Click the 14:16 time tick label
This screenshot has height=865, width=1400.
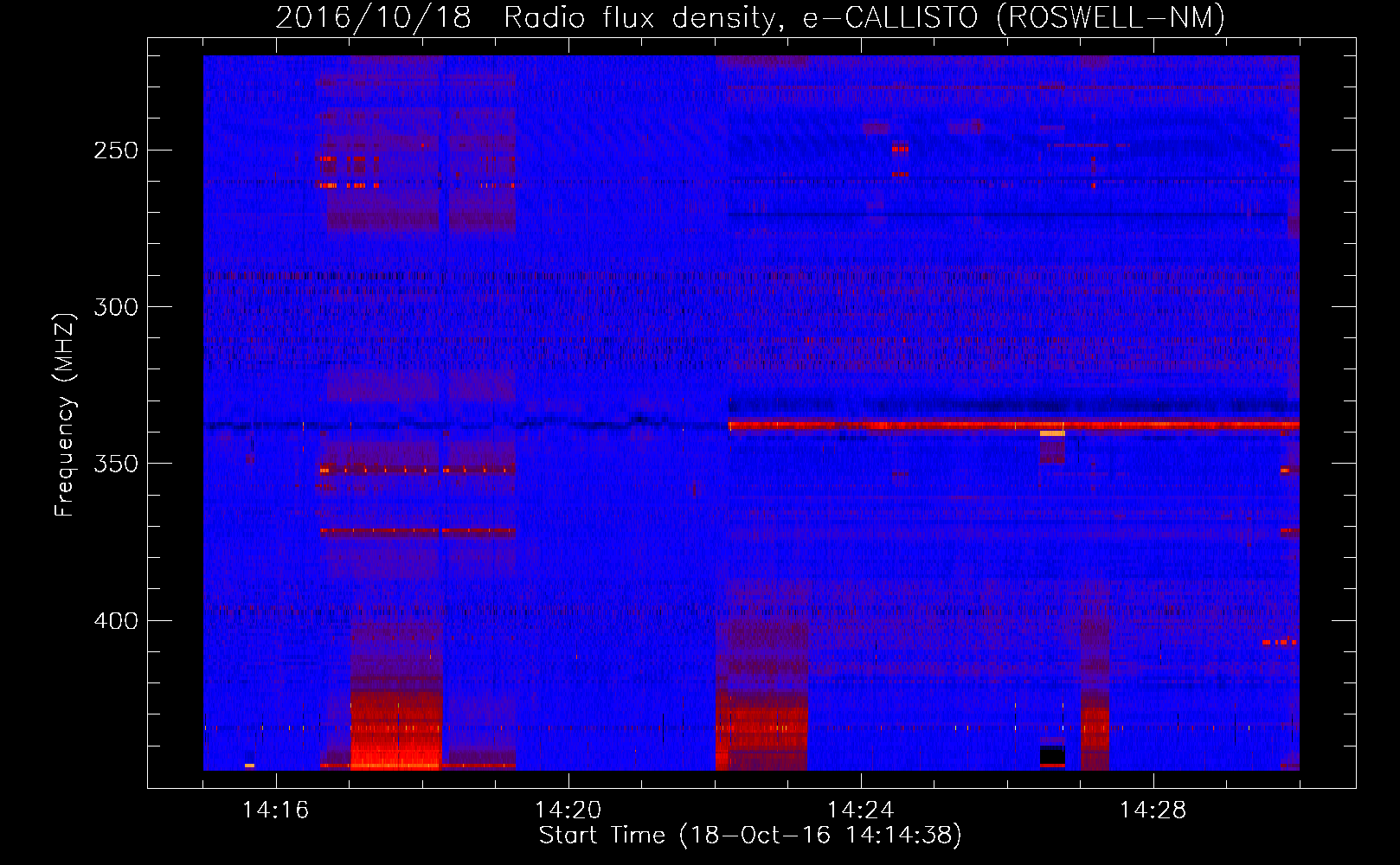(x=276, y=811)
